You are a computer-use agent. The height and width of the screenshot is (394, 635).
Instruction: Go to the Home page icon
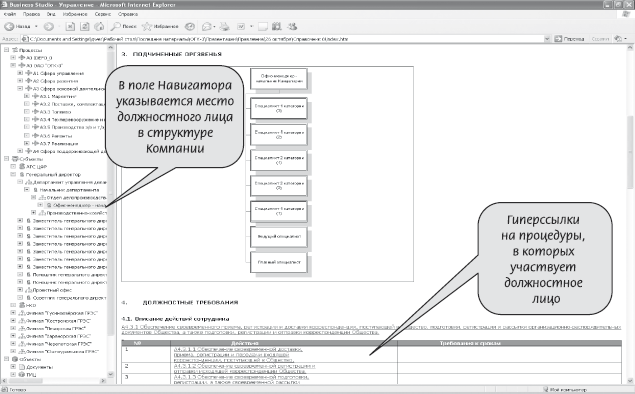point(99,26)
